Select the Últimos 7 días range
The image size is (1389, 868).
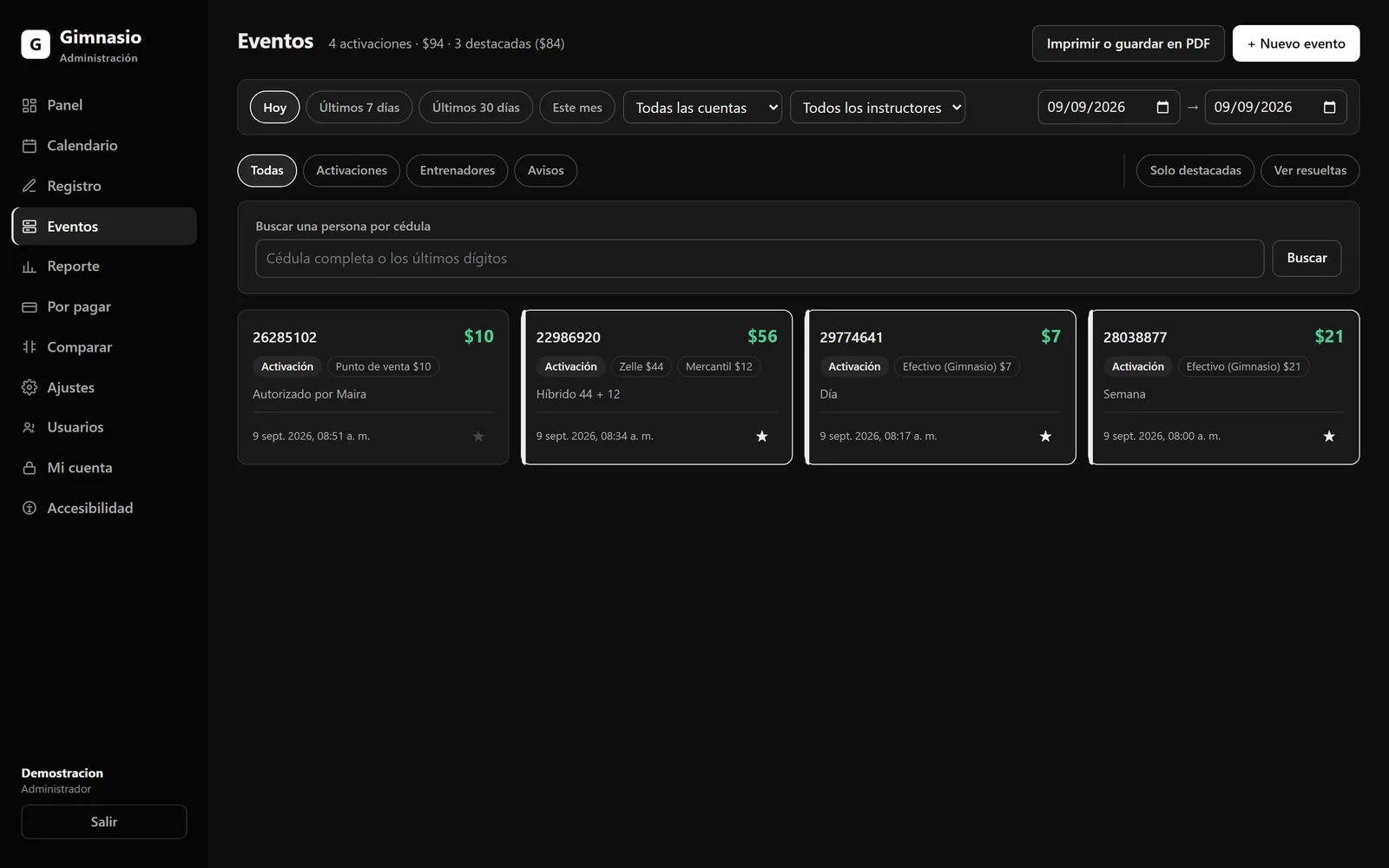click(x=359, y=108)
